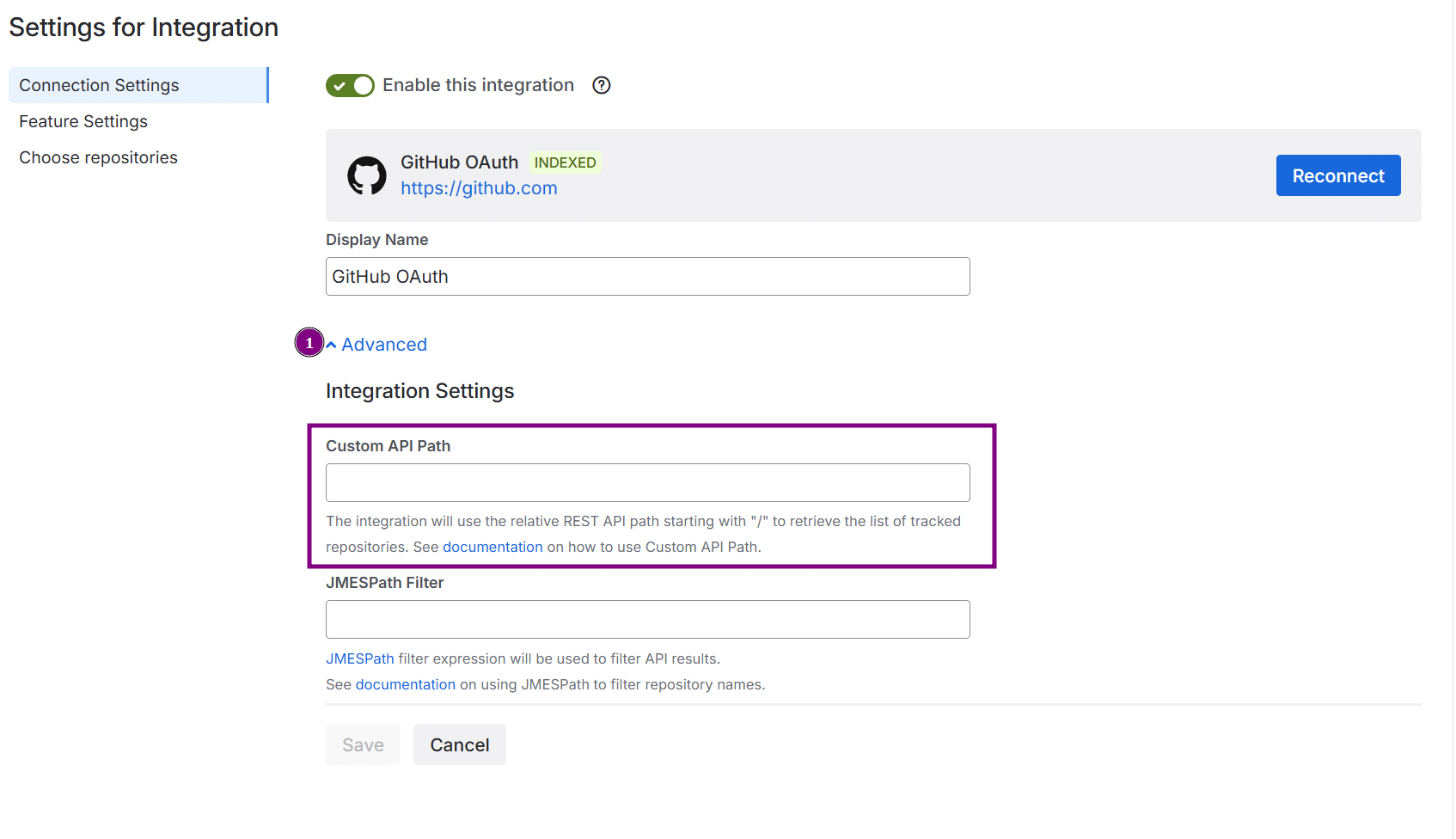
Task: Select the JMESPath Filter input box
Action: click(x=647, y=620)
